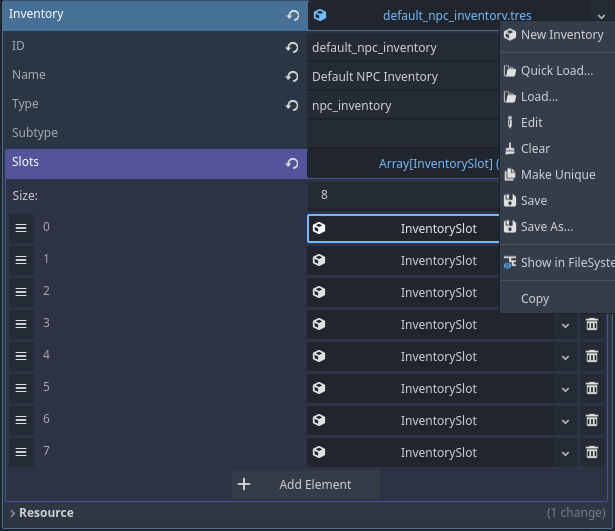
Task: Click the revert icon for Slots array
Action: [292, 164]
